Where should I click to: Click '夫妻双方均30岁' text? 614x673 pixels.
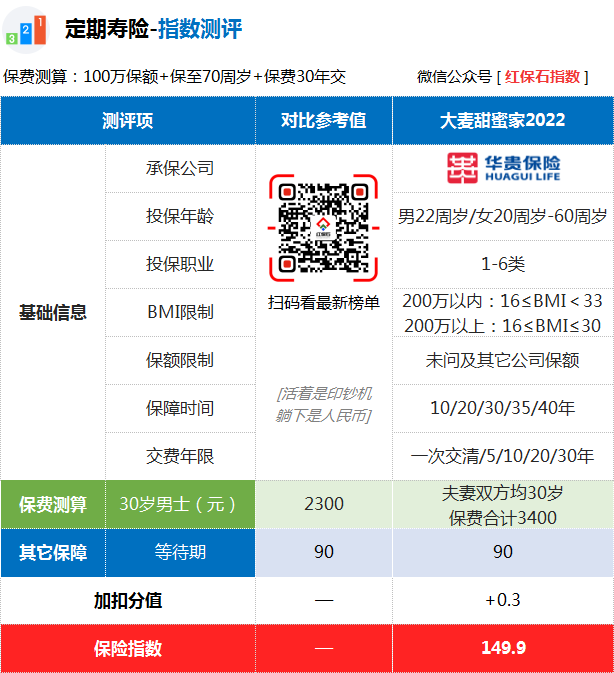502,493
